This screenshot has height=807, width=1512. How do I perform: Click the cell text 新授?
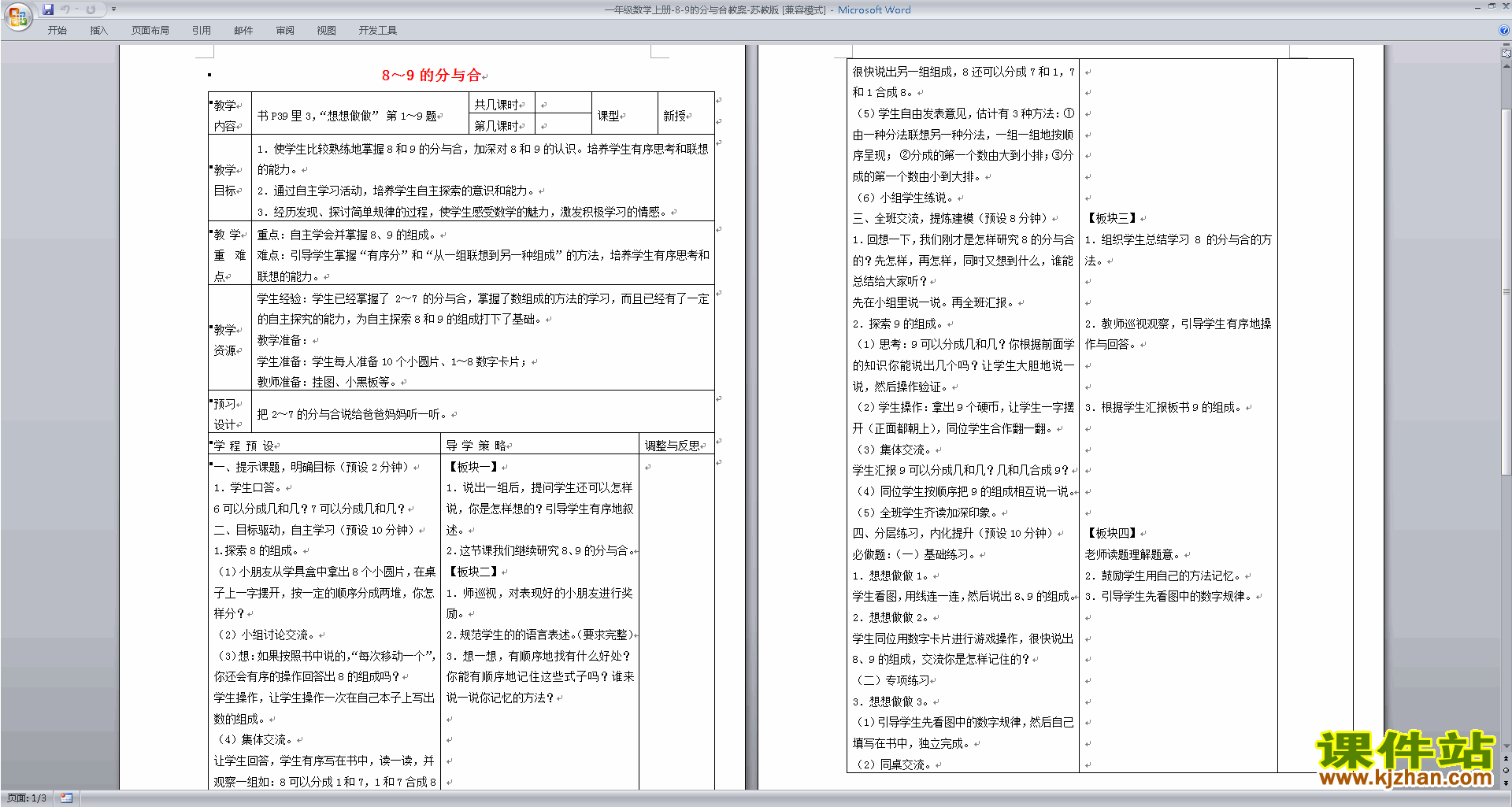pos(674,116)
